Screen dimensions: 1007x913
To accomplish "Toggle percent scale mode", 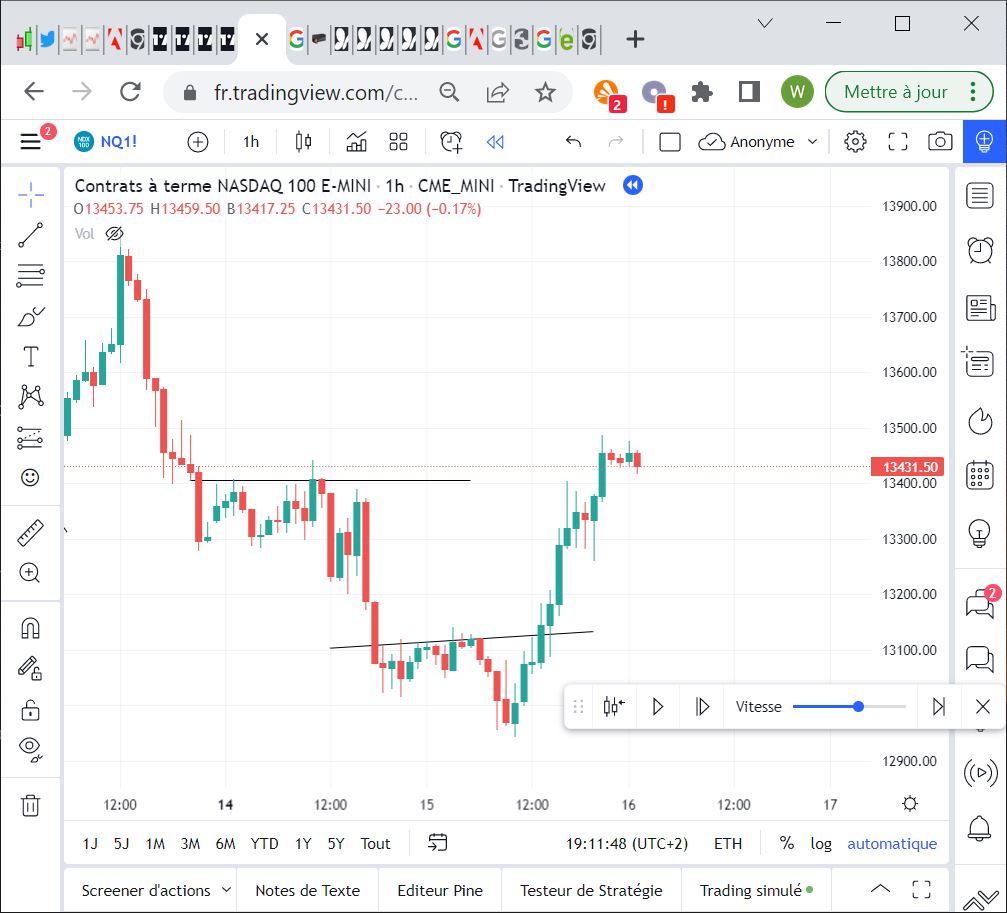I will 786,844.
